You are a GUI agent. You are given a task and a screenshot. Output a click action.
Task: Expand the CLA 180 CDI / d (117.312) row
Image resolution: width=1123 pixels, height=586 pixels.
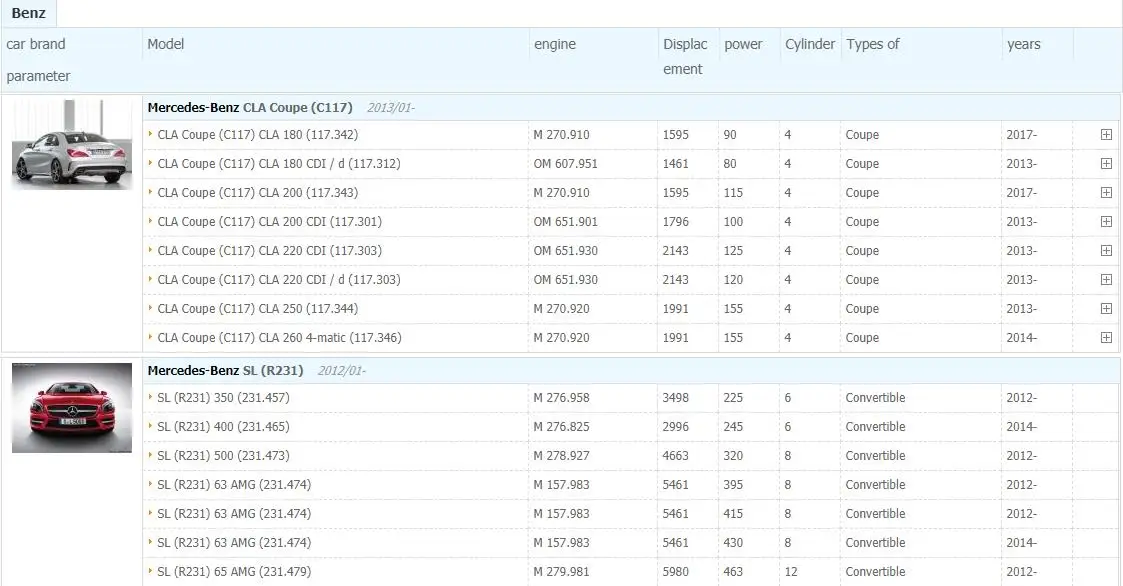[1106, 163]
